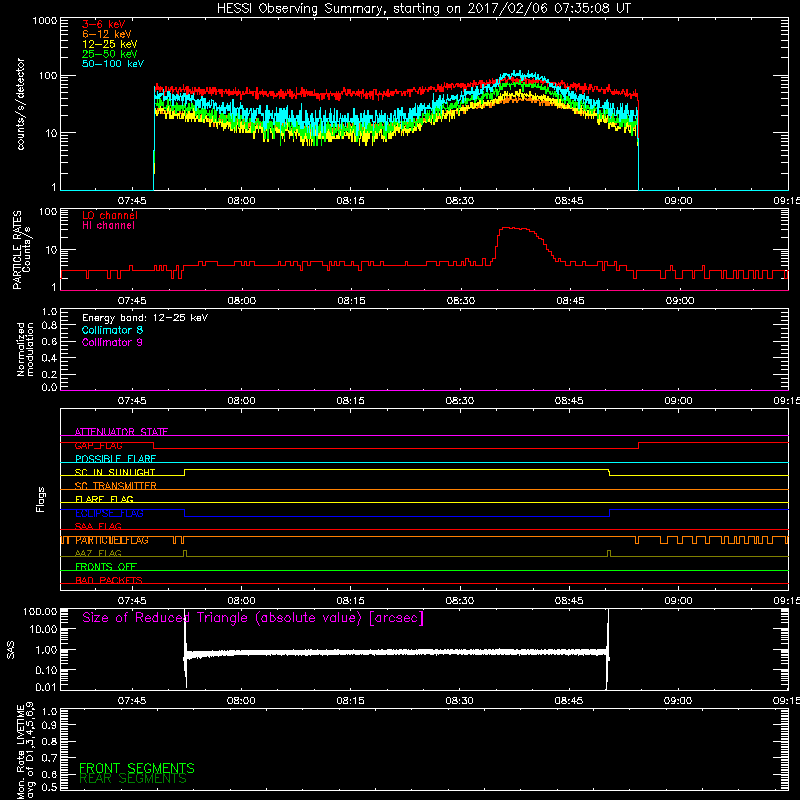Click the REAR SEGMENTS legend label
This screenshot has height=800, width=800.
pos(133,779)
